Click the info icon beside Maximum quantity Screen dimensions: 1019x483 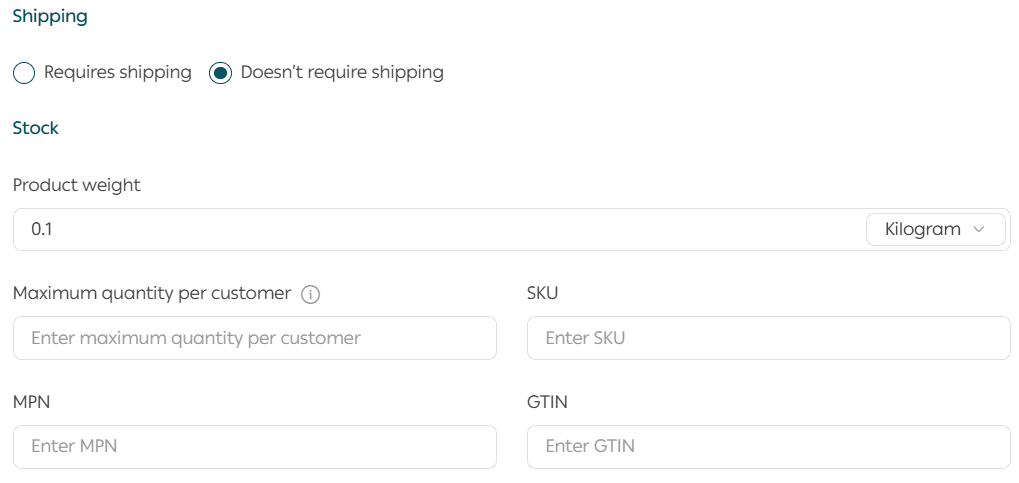pos(311,294)
